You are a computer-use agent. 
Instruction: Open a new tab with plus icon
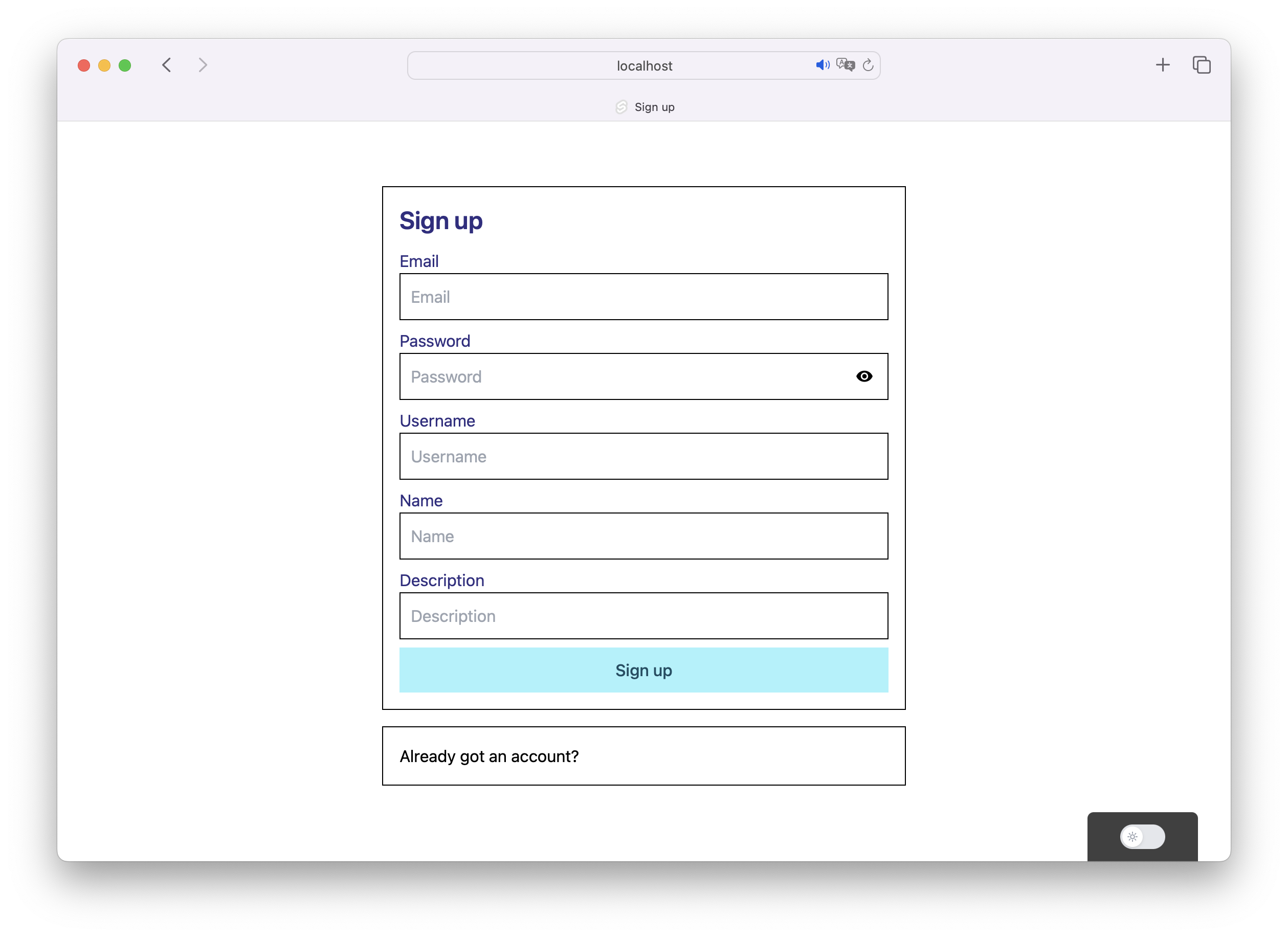click(1163, 65)
